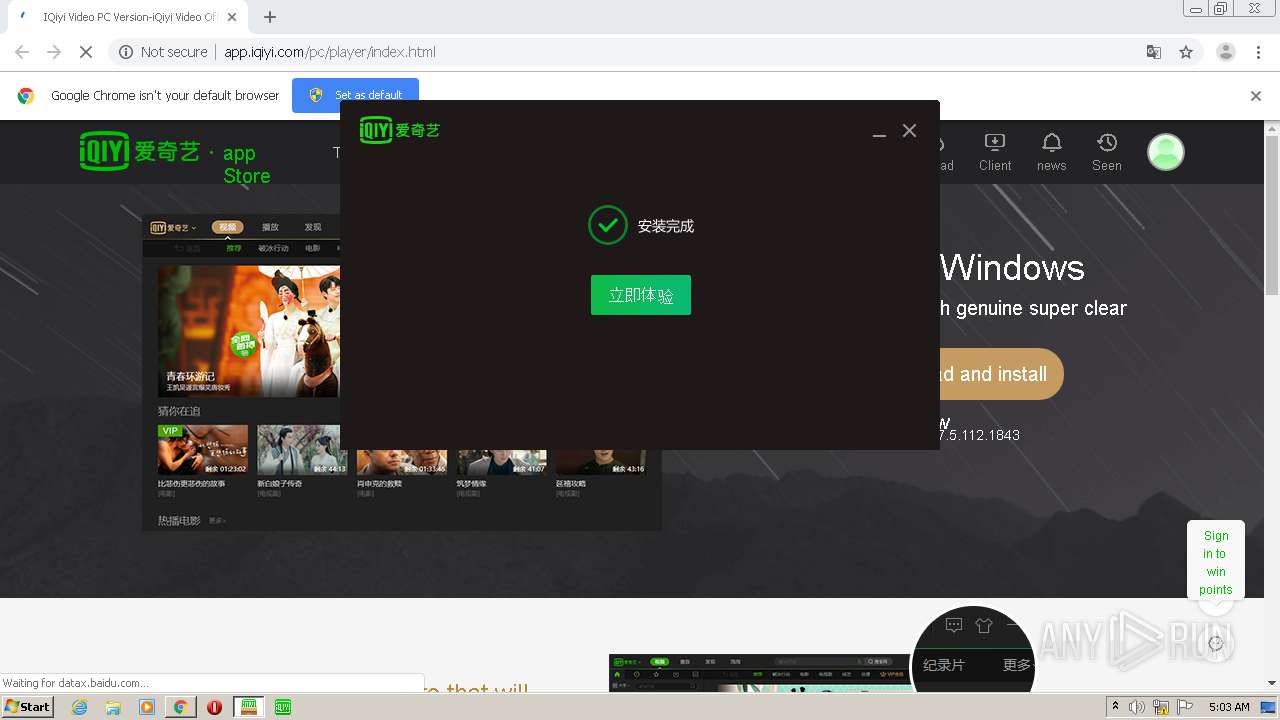Click the translate page icon
Image resolution: width=1280 pixels, height=720 pixels.
coord(1153,52)
